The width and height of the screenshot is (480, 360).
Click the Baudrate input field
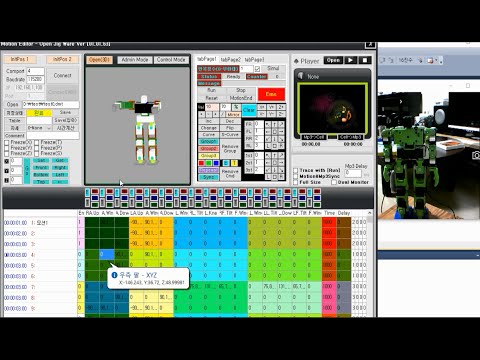coord(35,79)
